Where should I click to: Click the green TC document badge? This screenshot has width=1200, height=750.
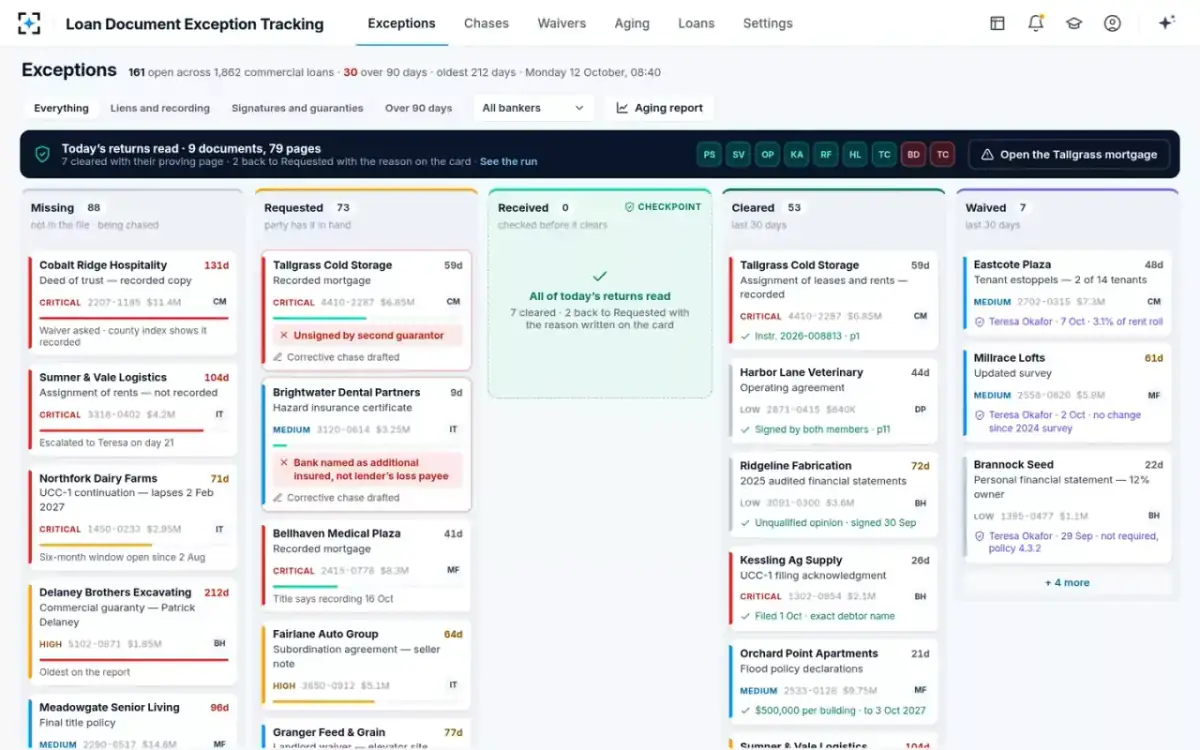tap(883, 155)
